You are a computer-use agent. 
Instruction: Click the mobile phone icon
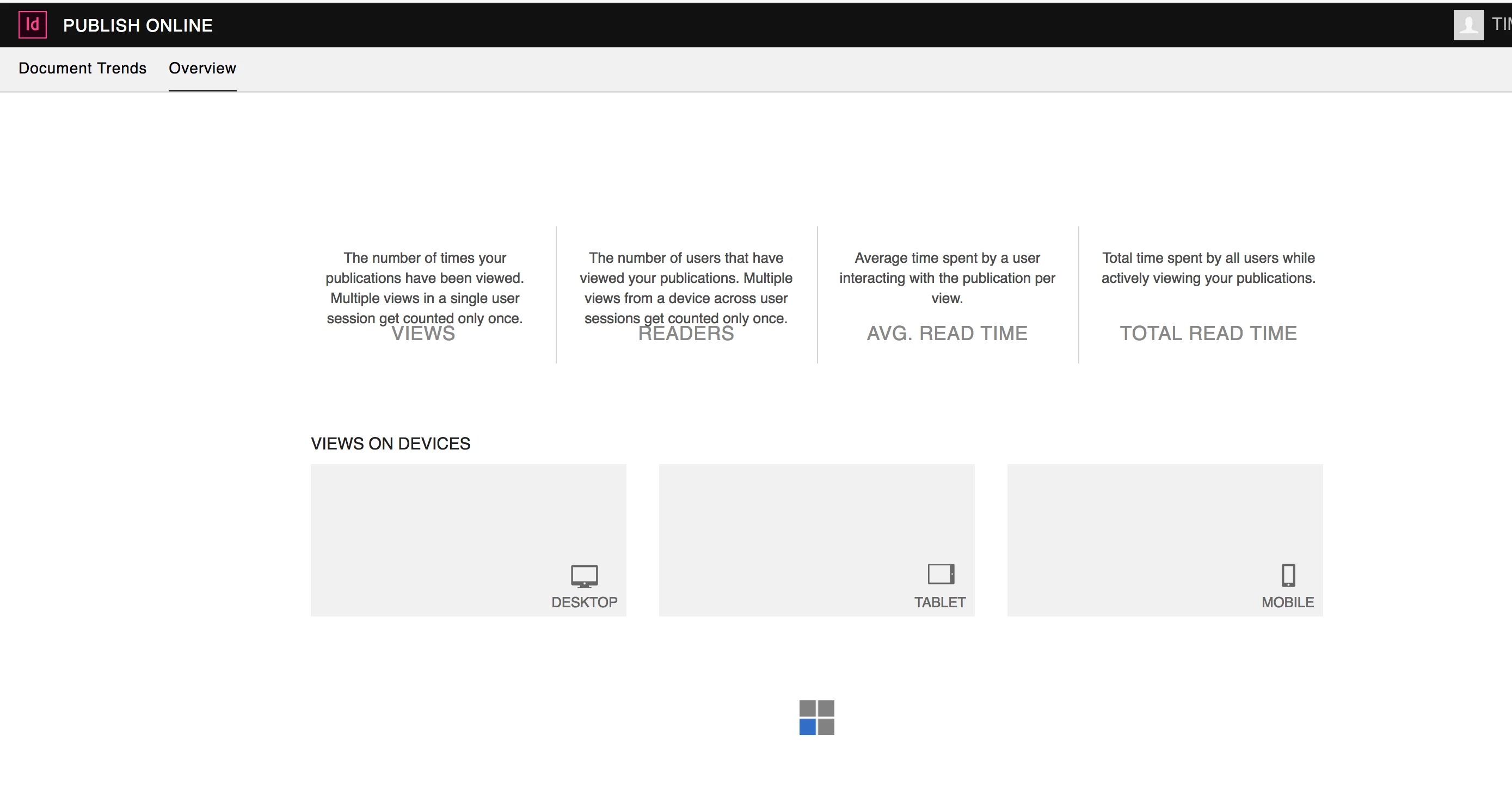tap(1288, 575)
